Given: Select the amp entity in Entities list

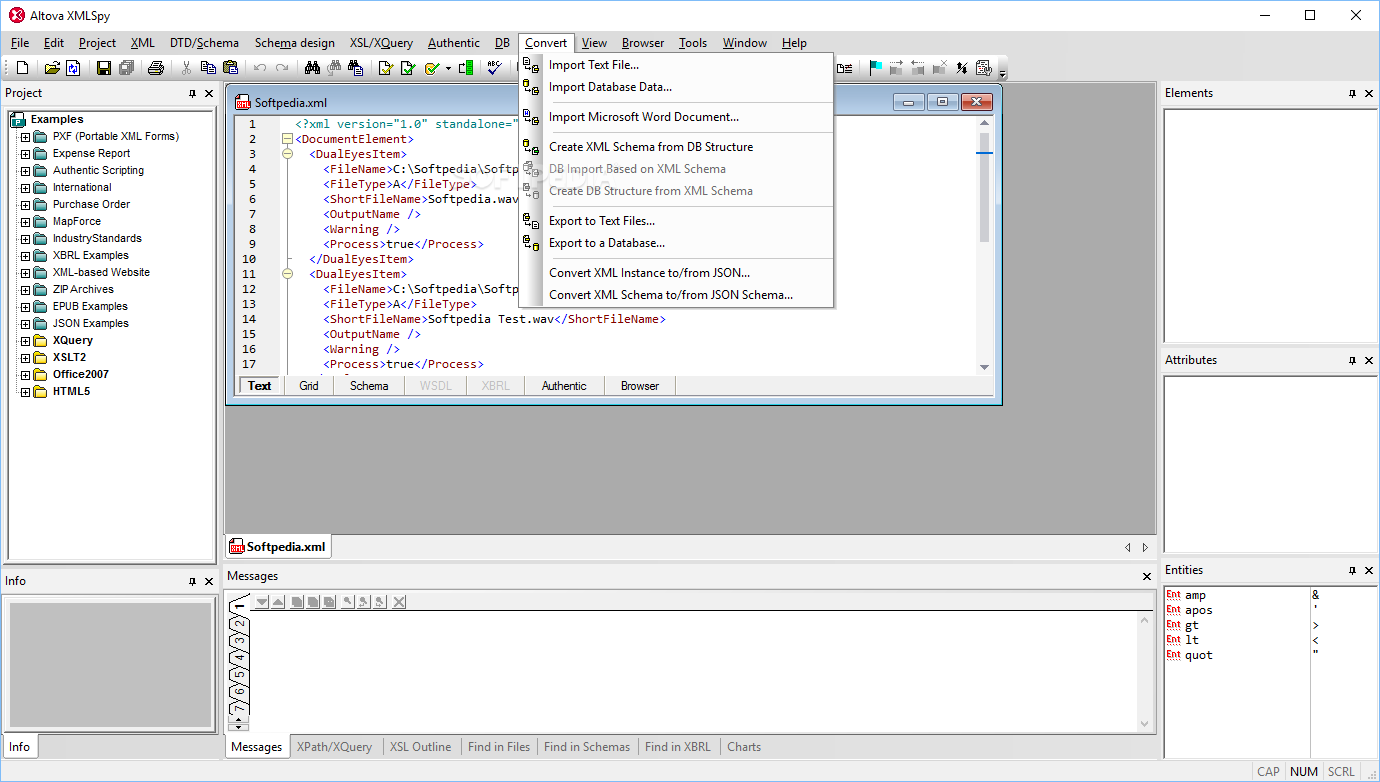Looking at the screenshot, I should [1195, 595].
